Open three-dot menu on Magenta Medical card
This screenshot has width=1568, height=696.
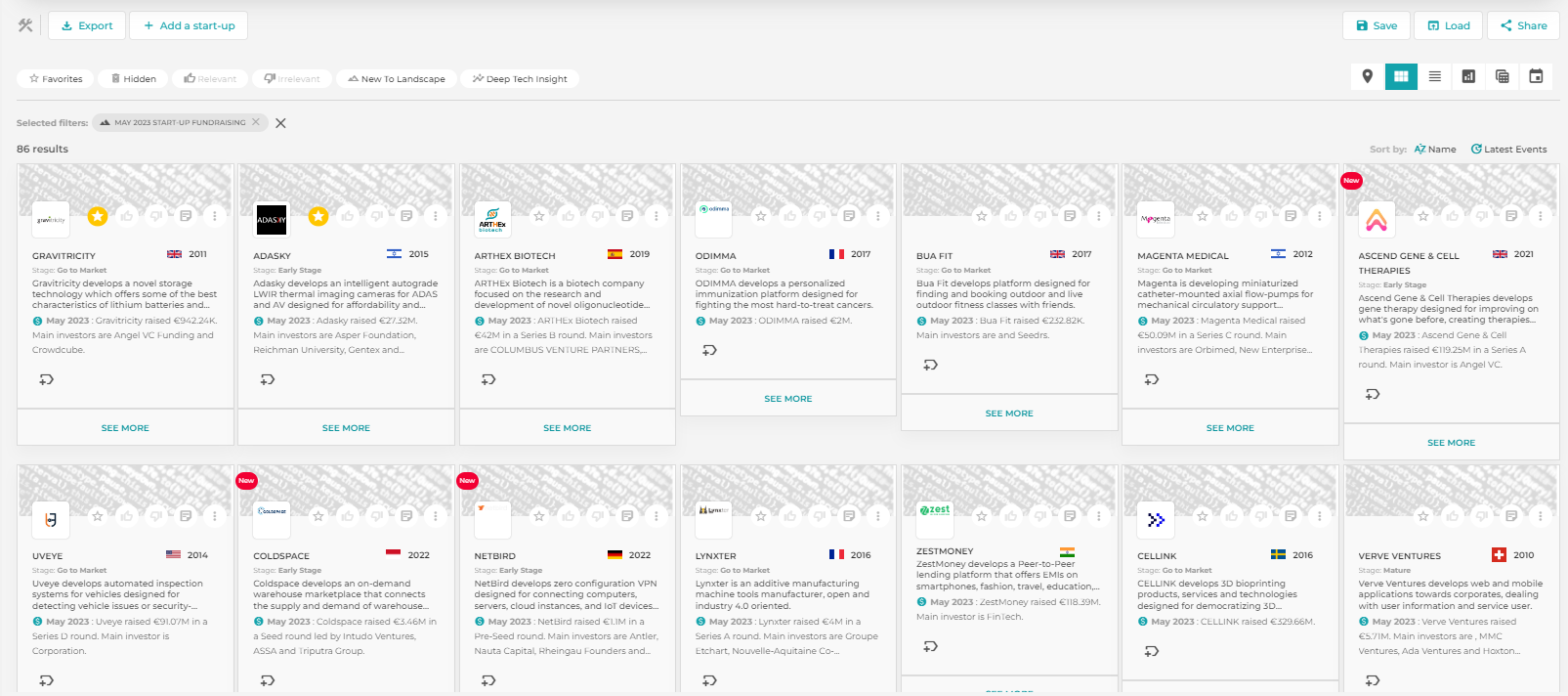tap(1320, 216)
